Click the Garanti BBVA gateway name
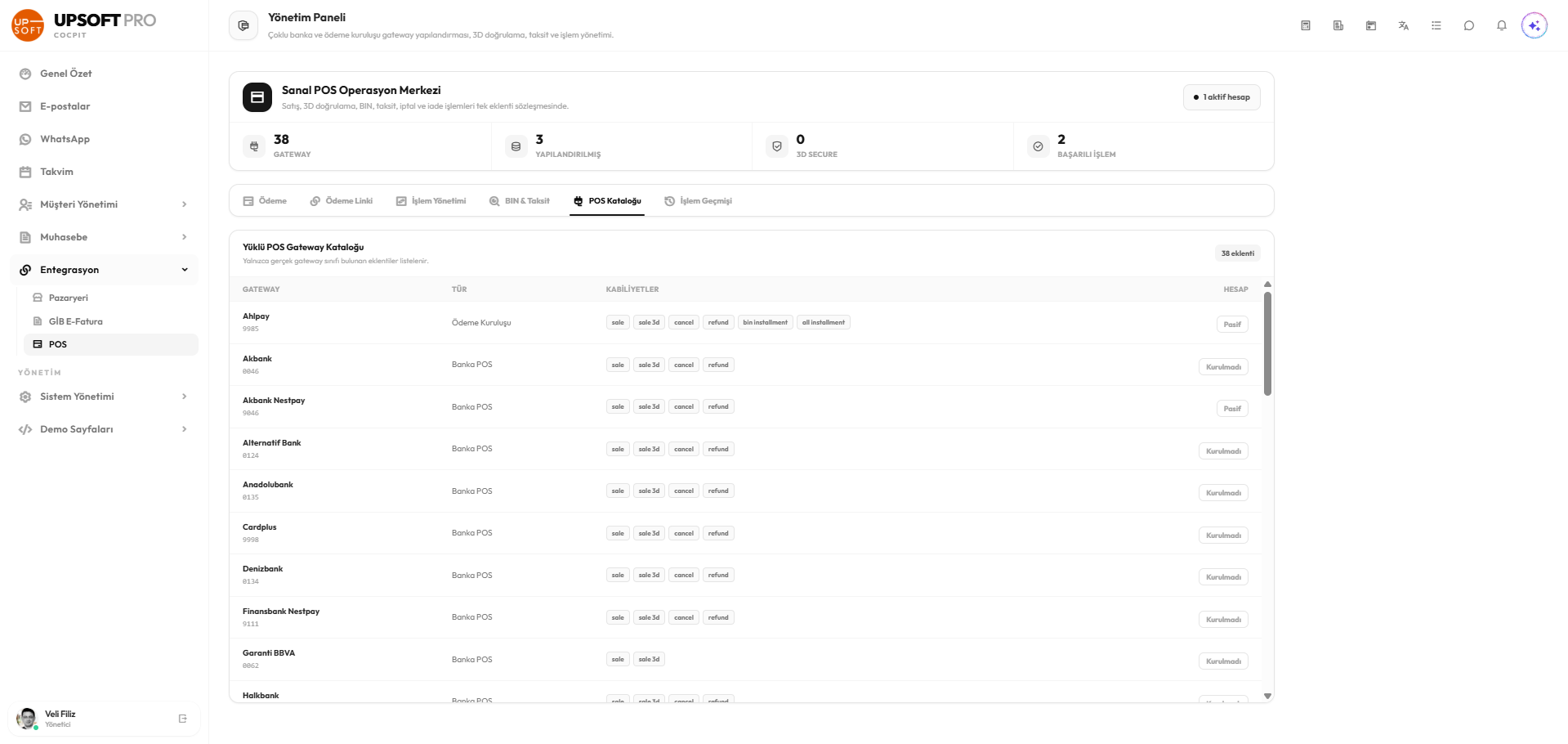 coord(269,653)
